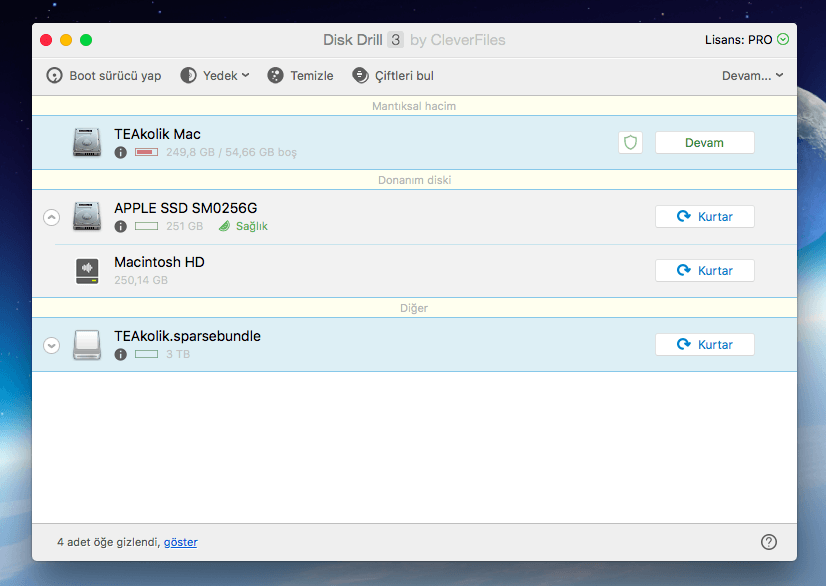The width and height of the screenshot is (826, 586).
Task: Select the TEAkolik.sparsebundle name
Action: (x=188, y=336)
